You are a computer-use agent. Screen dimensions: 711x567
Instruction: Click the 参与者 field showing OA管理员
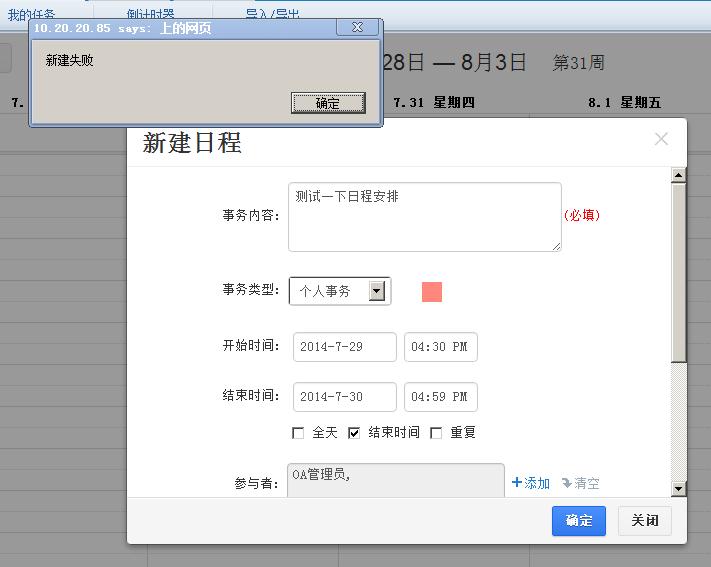pyautogui.click(x=396, y=481)
